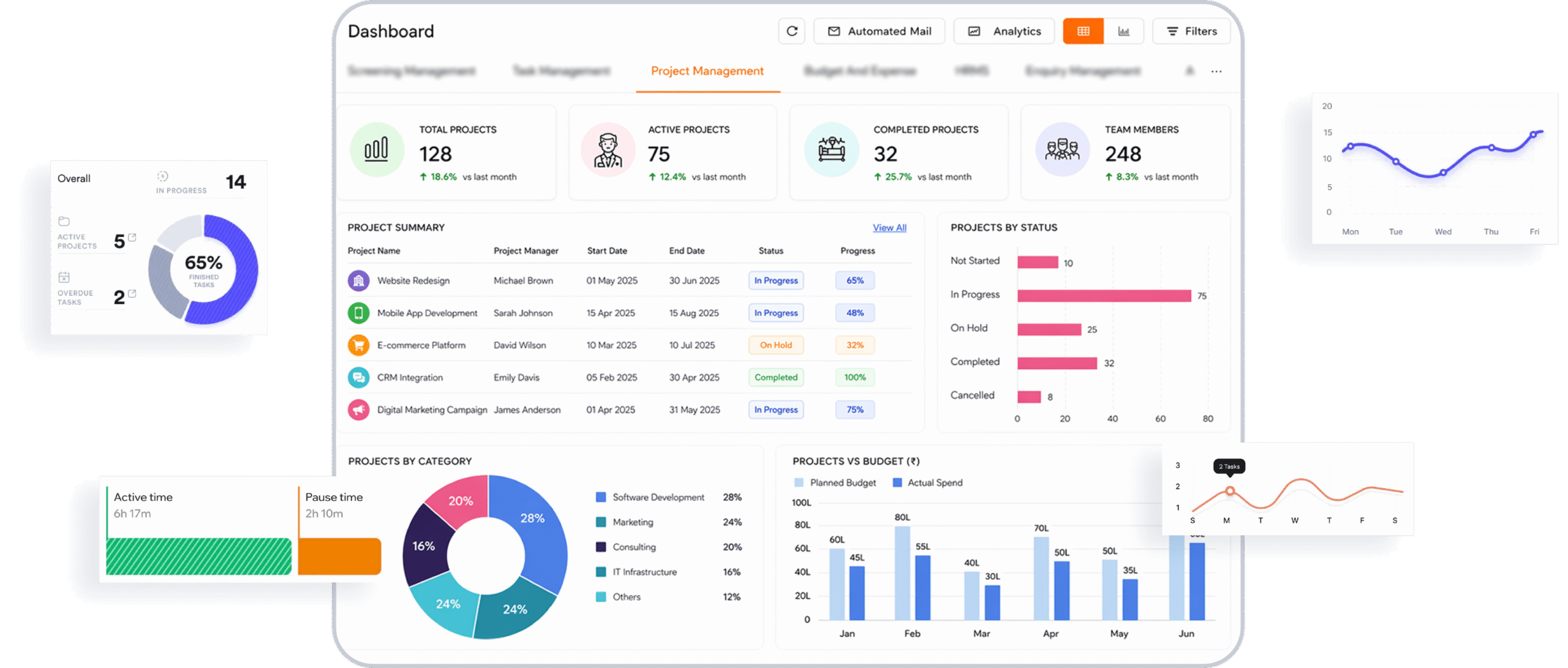Click the Active Projects person icon

(x=608, y=149)
